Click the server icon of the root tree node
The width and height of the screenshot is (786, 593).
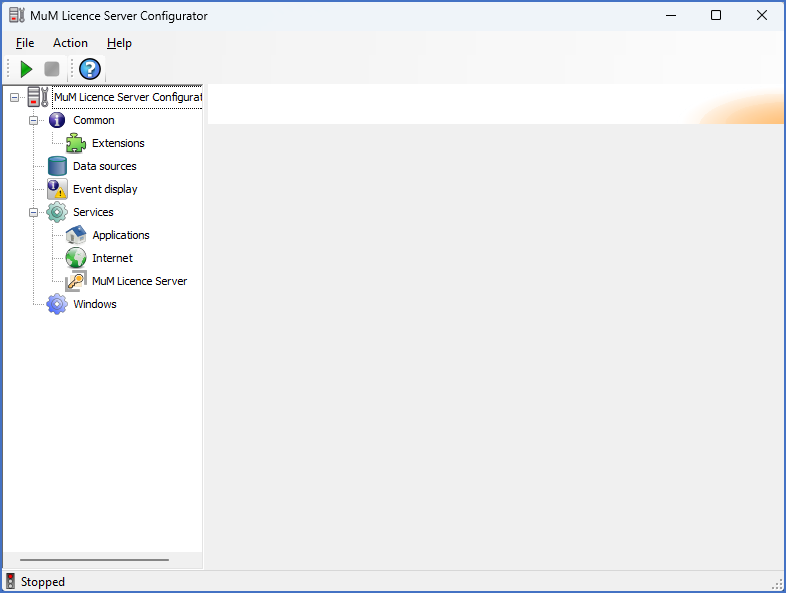point(38,97)
